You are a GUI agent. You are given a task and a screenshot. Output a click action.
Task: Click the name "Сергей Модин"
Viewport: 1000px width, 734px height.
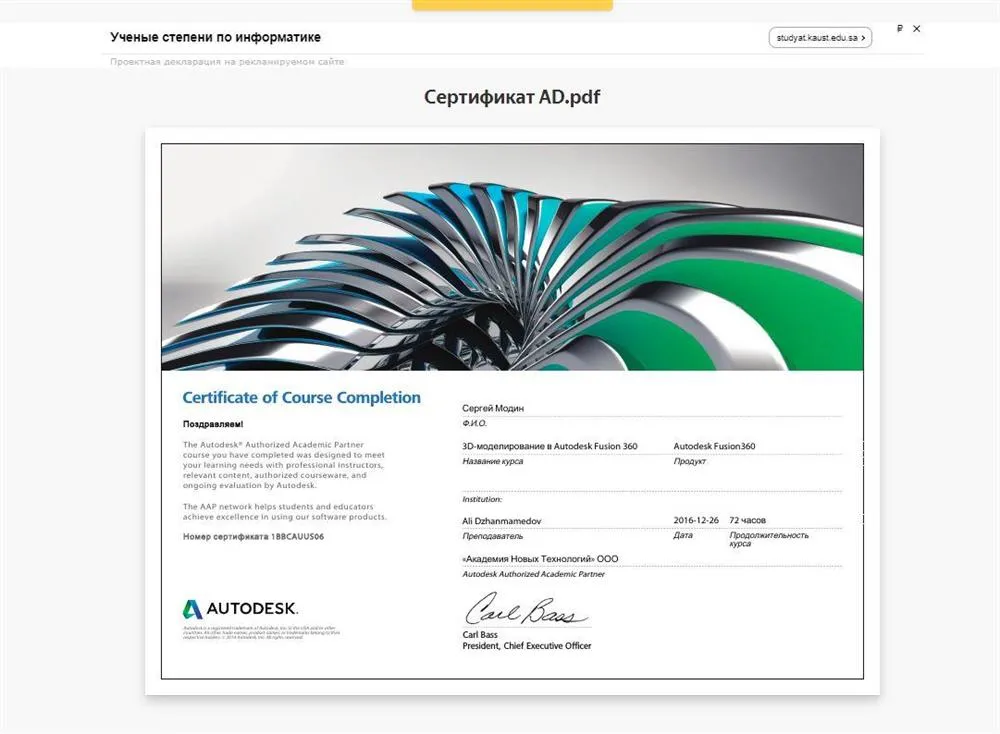coord(493,408)
